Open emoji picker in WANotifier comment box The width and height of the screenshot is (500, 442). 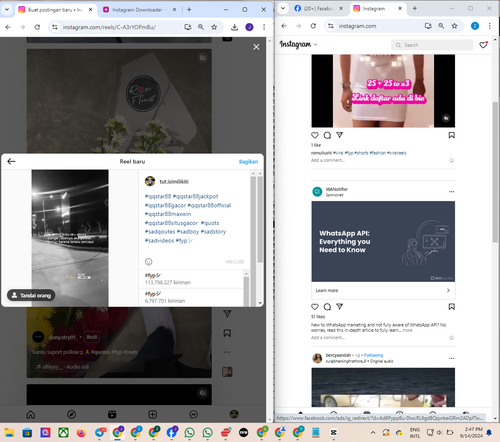tap(451, 338)
